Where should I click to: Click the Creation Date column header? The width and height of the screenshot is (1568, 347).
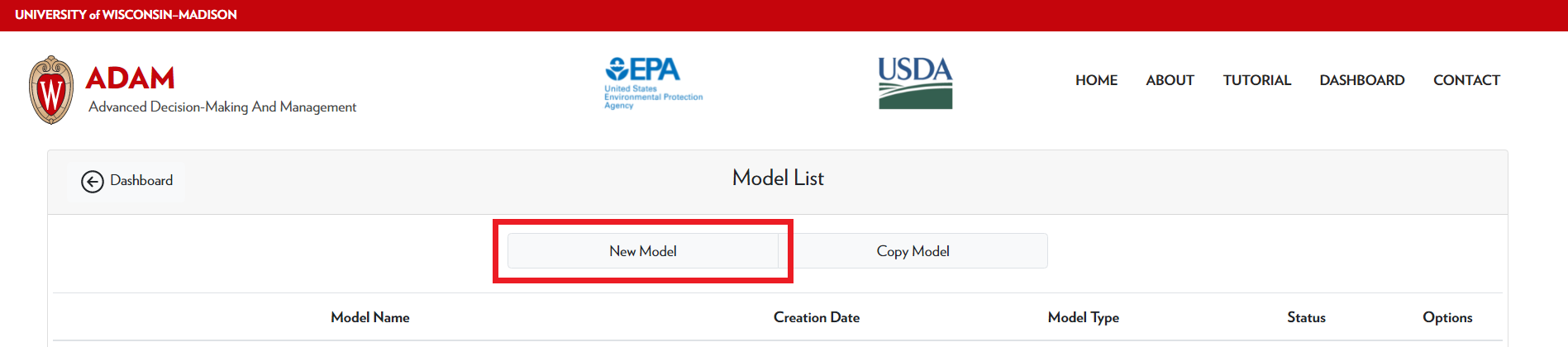point(816,317)
